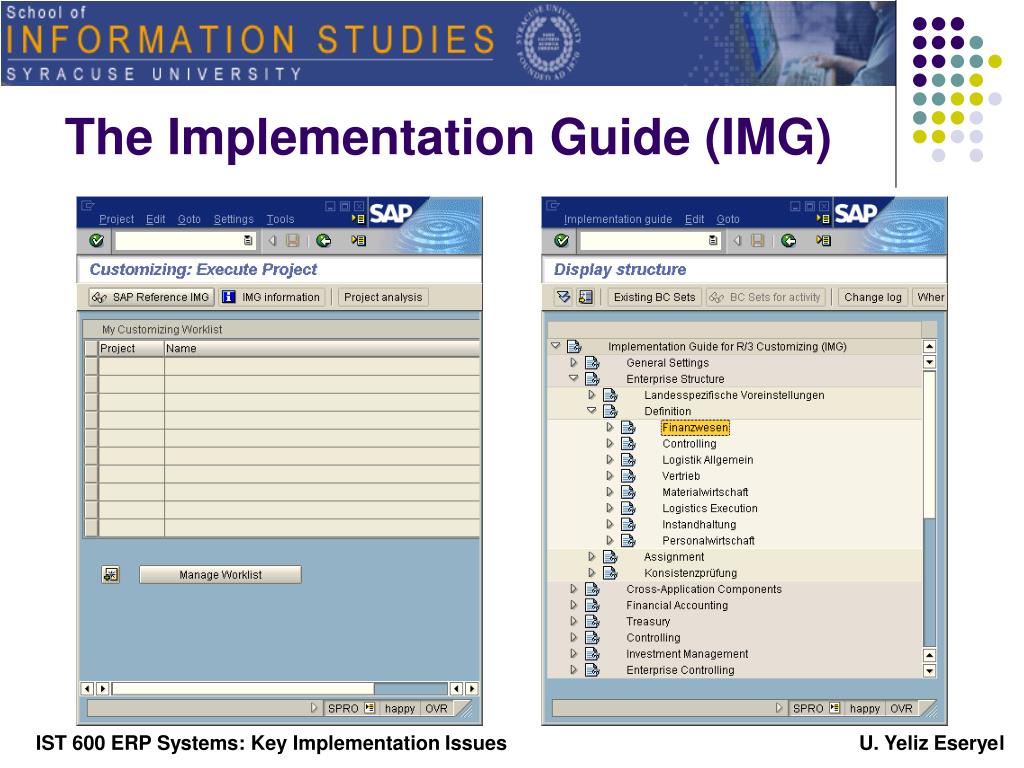Expand Finanzwesen node
Screen dimensions: 1024x768
point(610,427)
